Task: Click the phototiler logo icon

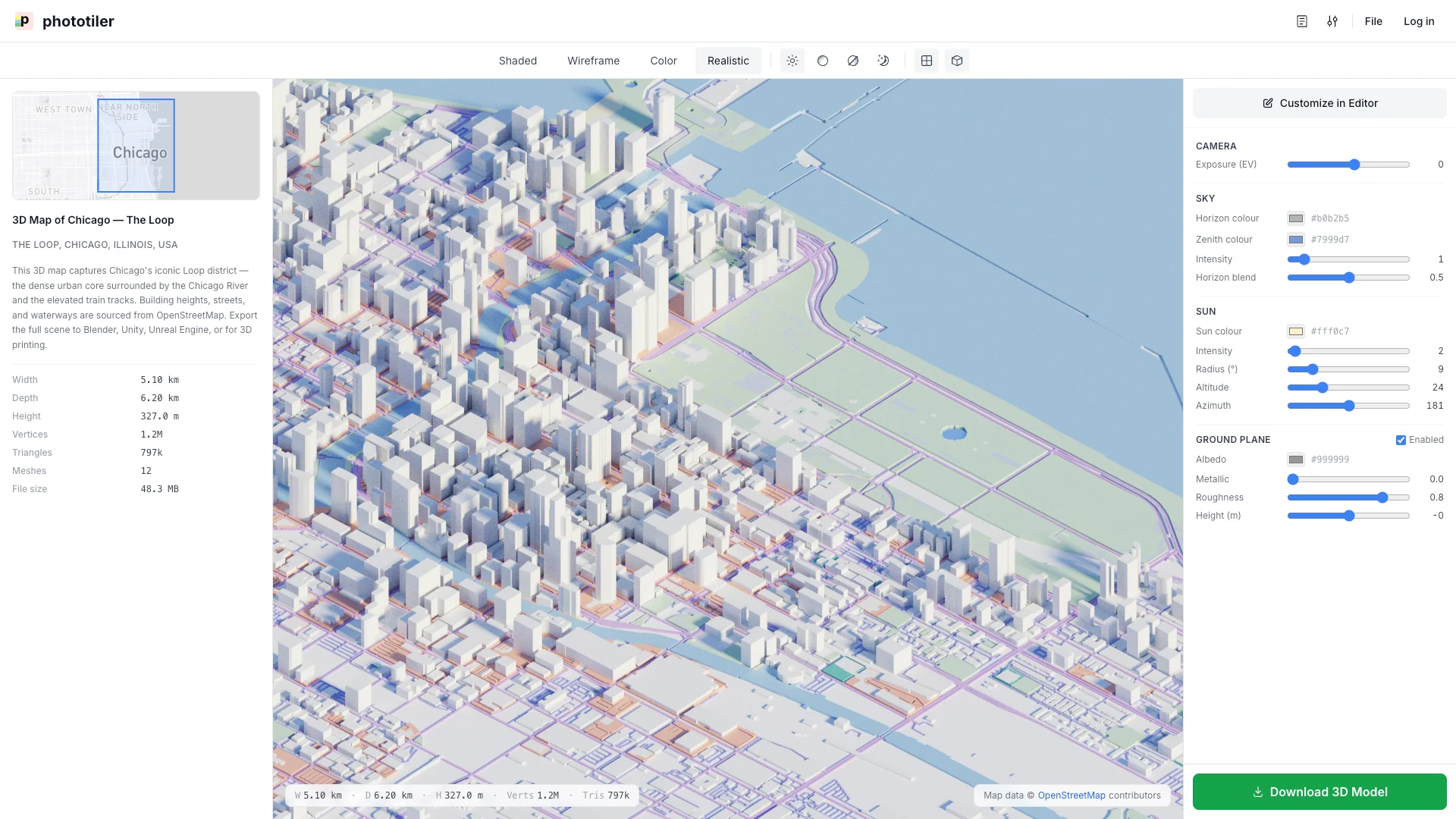Action: [24, 21]
